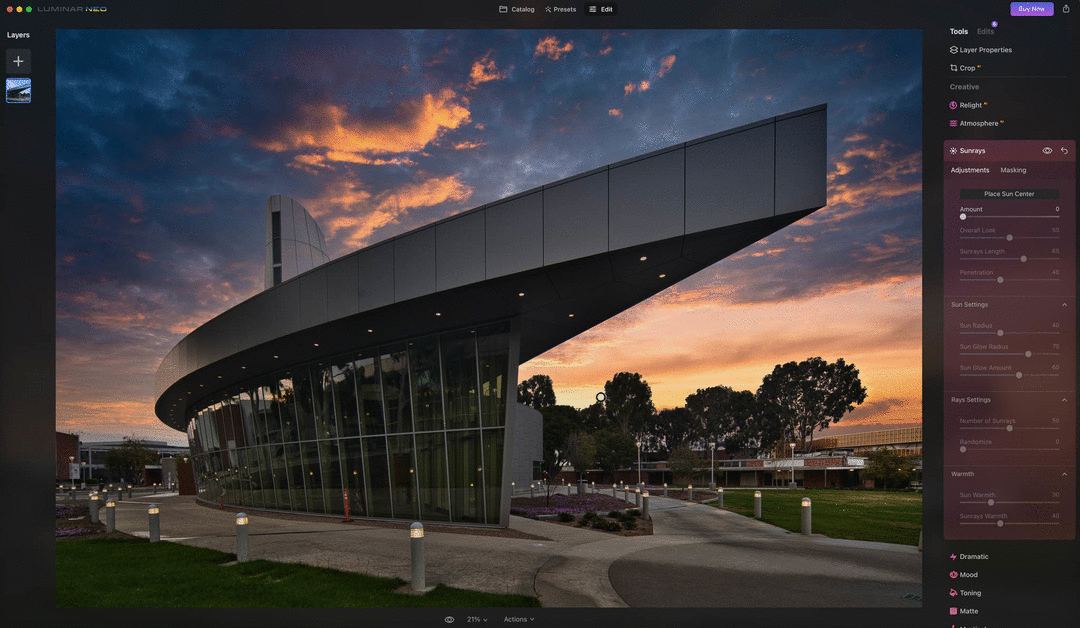Select the layer thumbnail in Layers panel
1080x628 pixels.
[x=18, y=91]
